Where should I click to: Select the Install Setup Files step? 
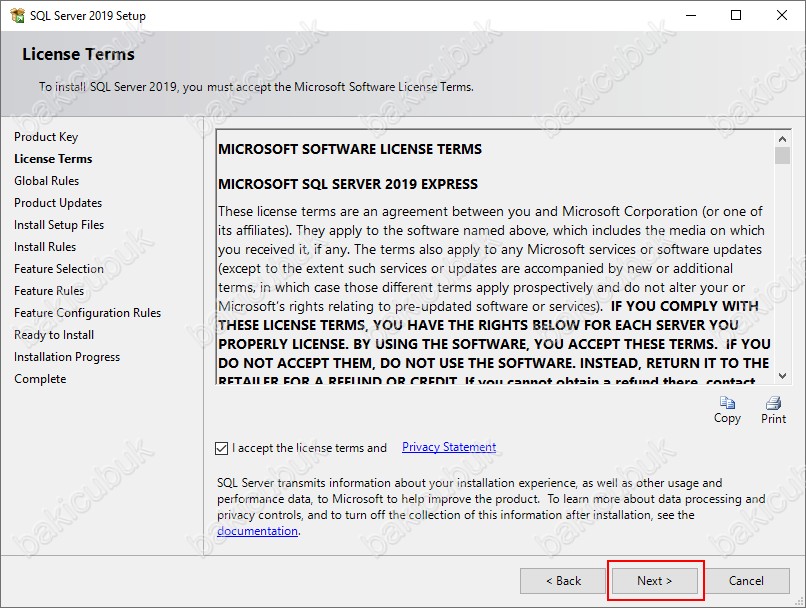click(x=59, y=225)
